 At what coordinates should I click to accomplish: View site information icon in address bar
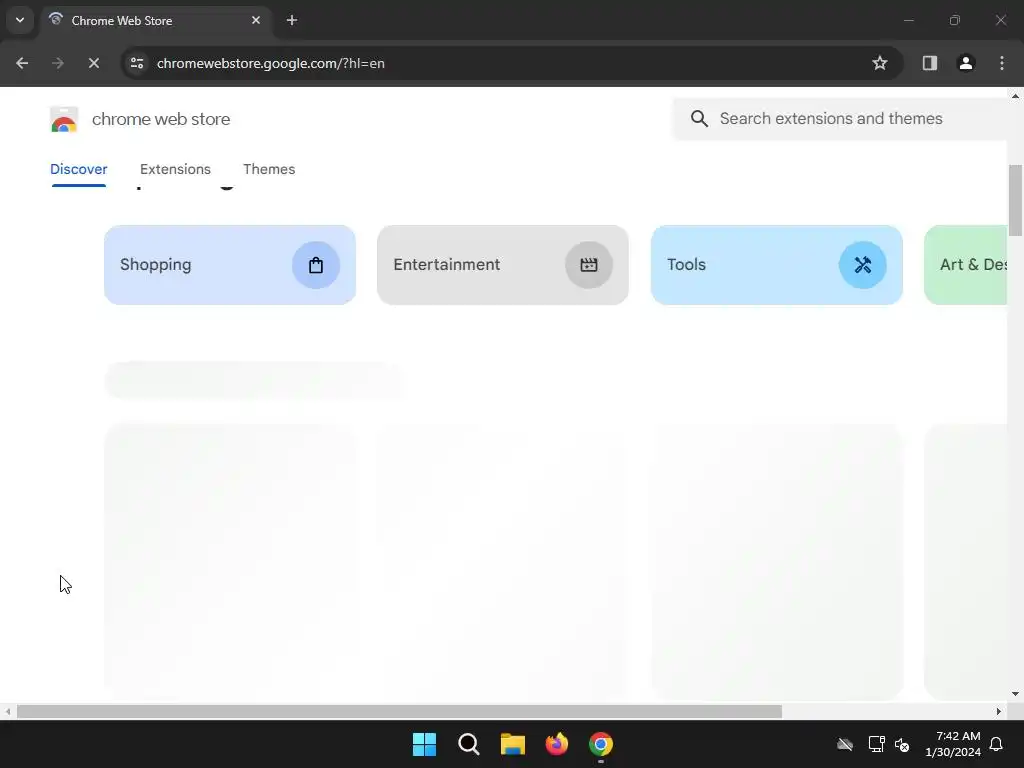[137, 63]
